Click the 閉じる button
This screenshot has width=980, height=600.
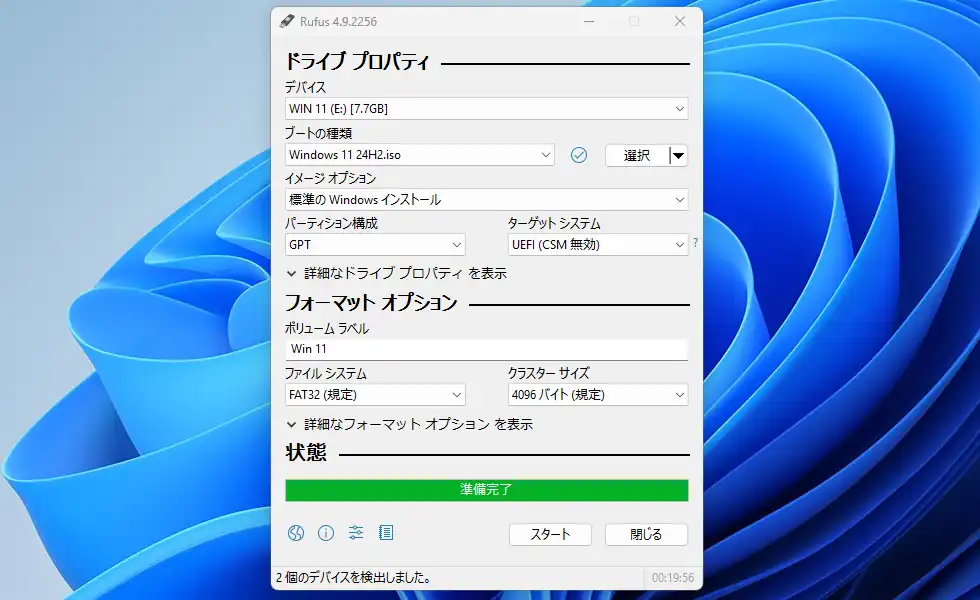point(646,534)
